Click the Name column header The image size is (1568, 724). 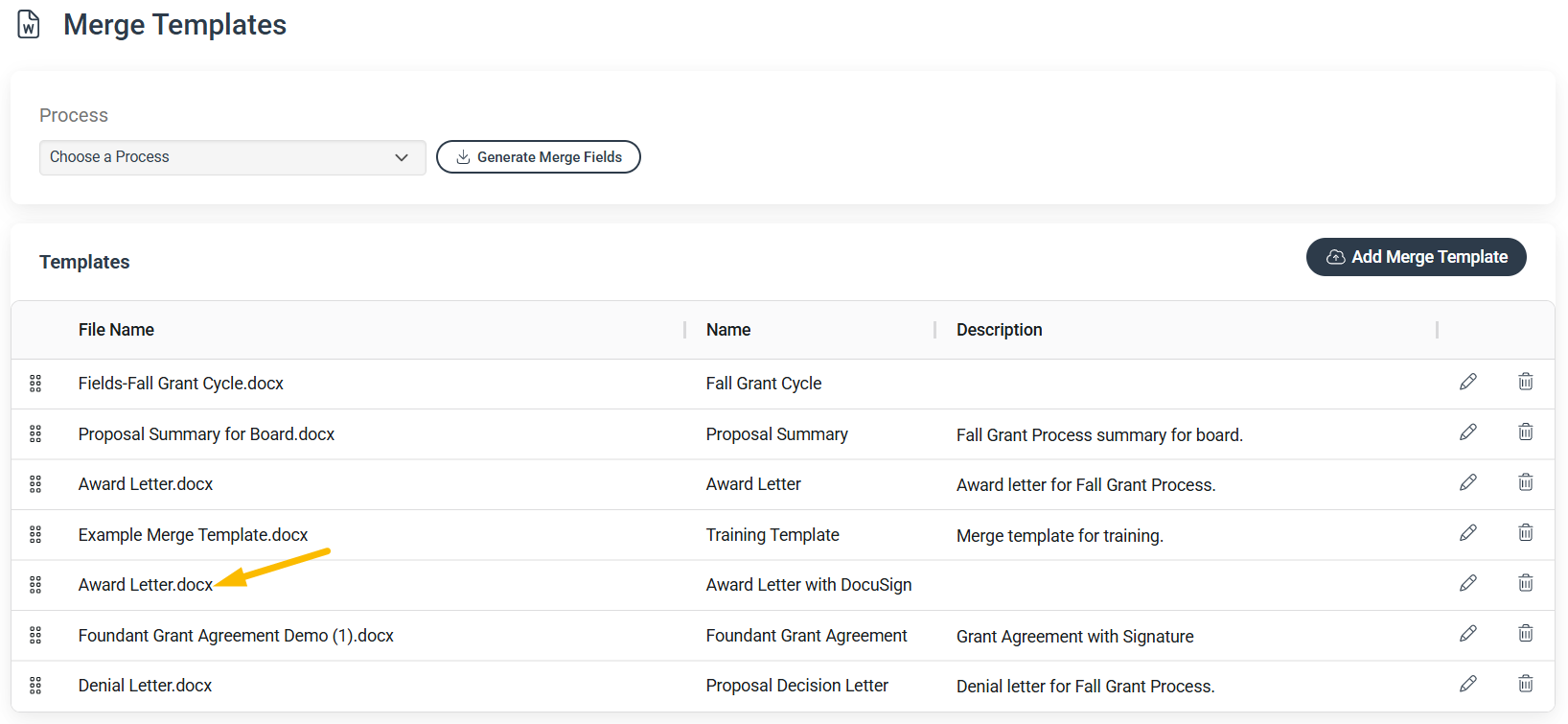pos(728,330)
